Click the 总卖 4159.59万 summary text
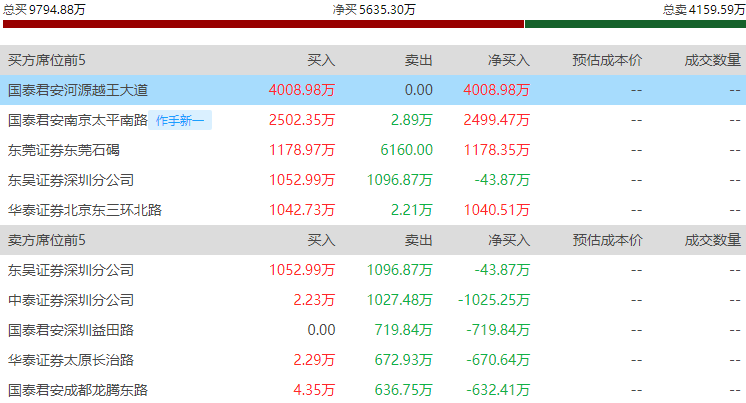 tap(704, 10)
